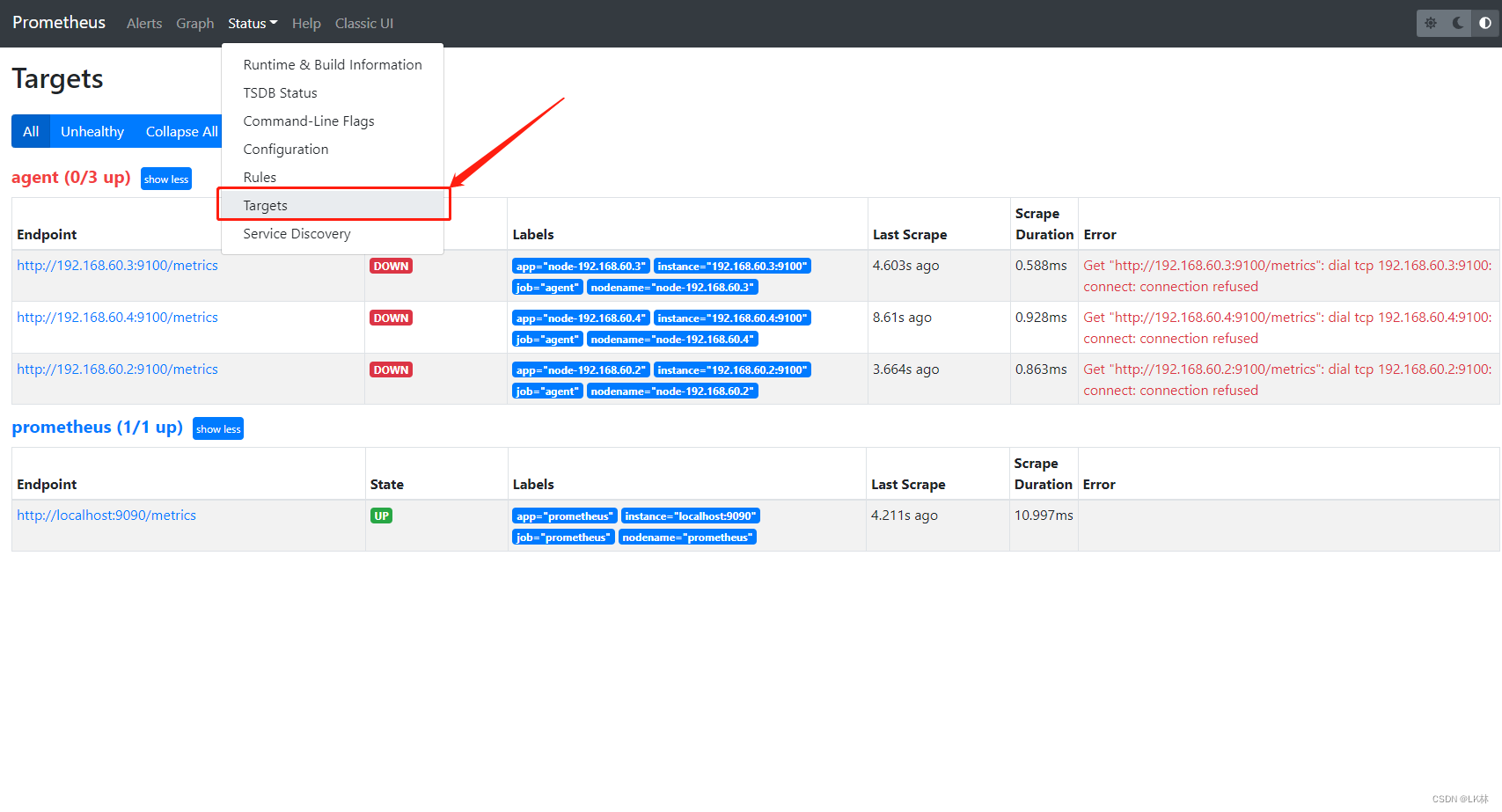Viewport: 1502px width, 812px height.
Task: Click label instance="192.168.60.3:9100"
Action: (732, 267)
